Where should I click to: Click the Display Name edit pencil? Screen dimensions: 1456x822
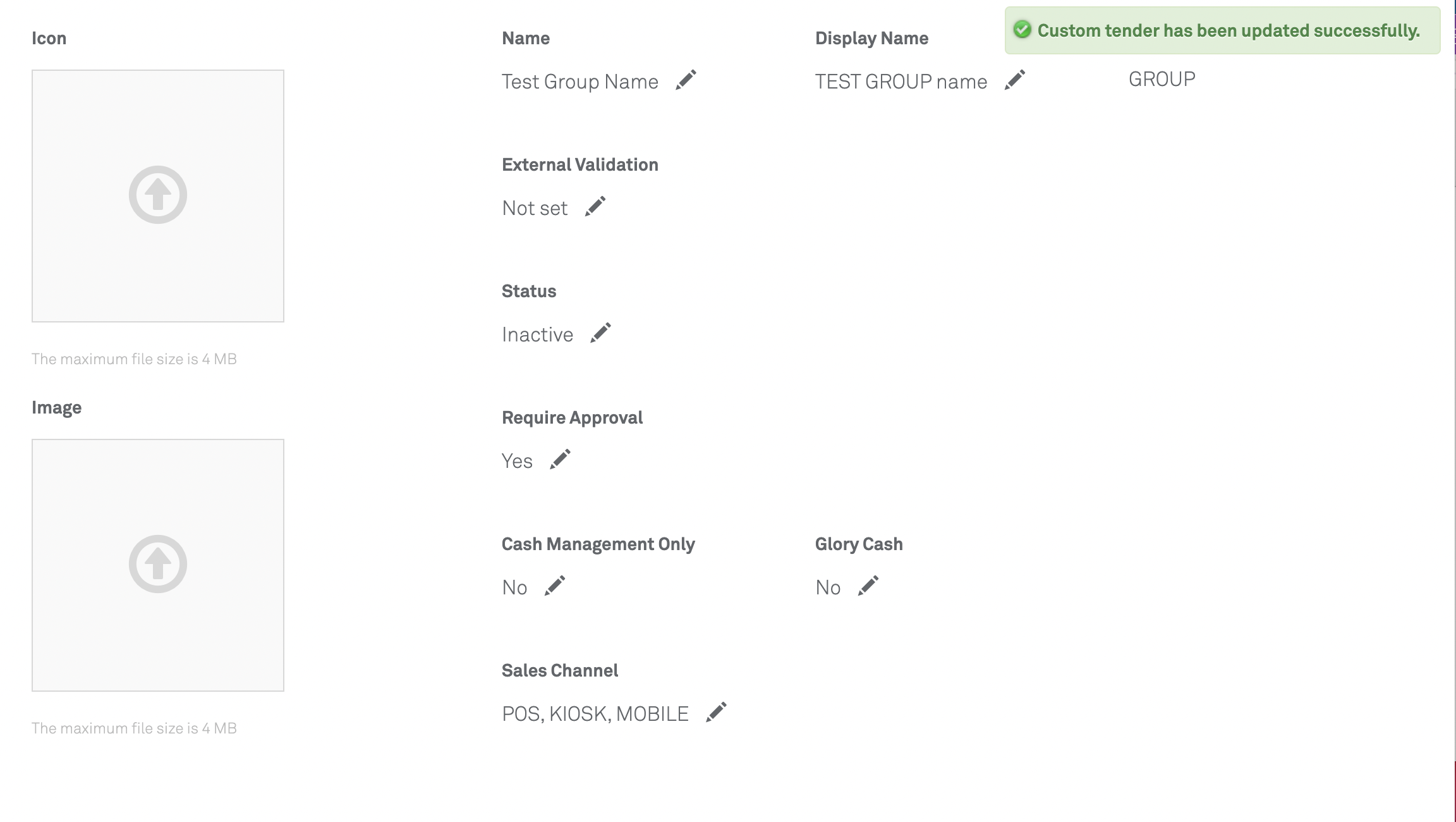(x=1015, y=80)
